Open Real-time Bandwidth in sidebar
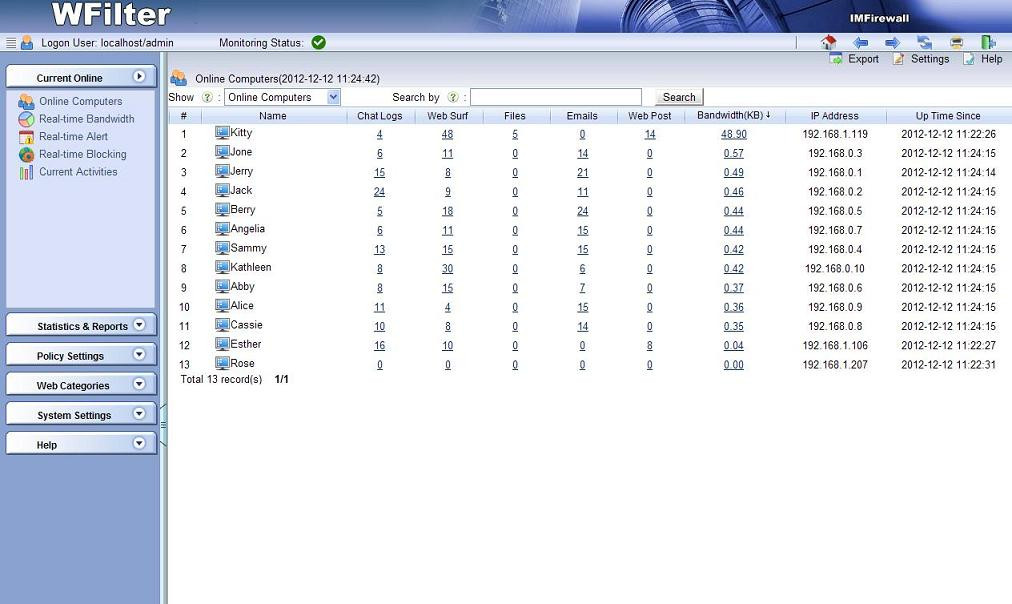The image size is (1012, 604). coord(86,119)
